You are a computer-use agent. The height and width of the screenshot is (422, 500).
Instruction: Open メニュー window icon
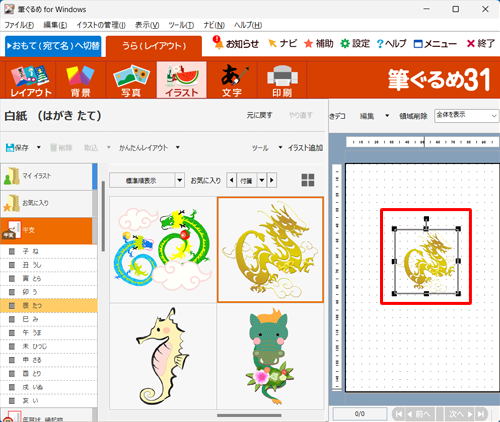click(418, 44)
